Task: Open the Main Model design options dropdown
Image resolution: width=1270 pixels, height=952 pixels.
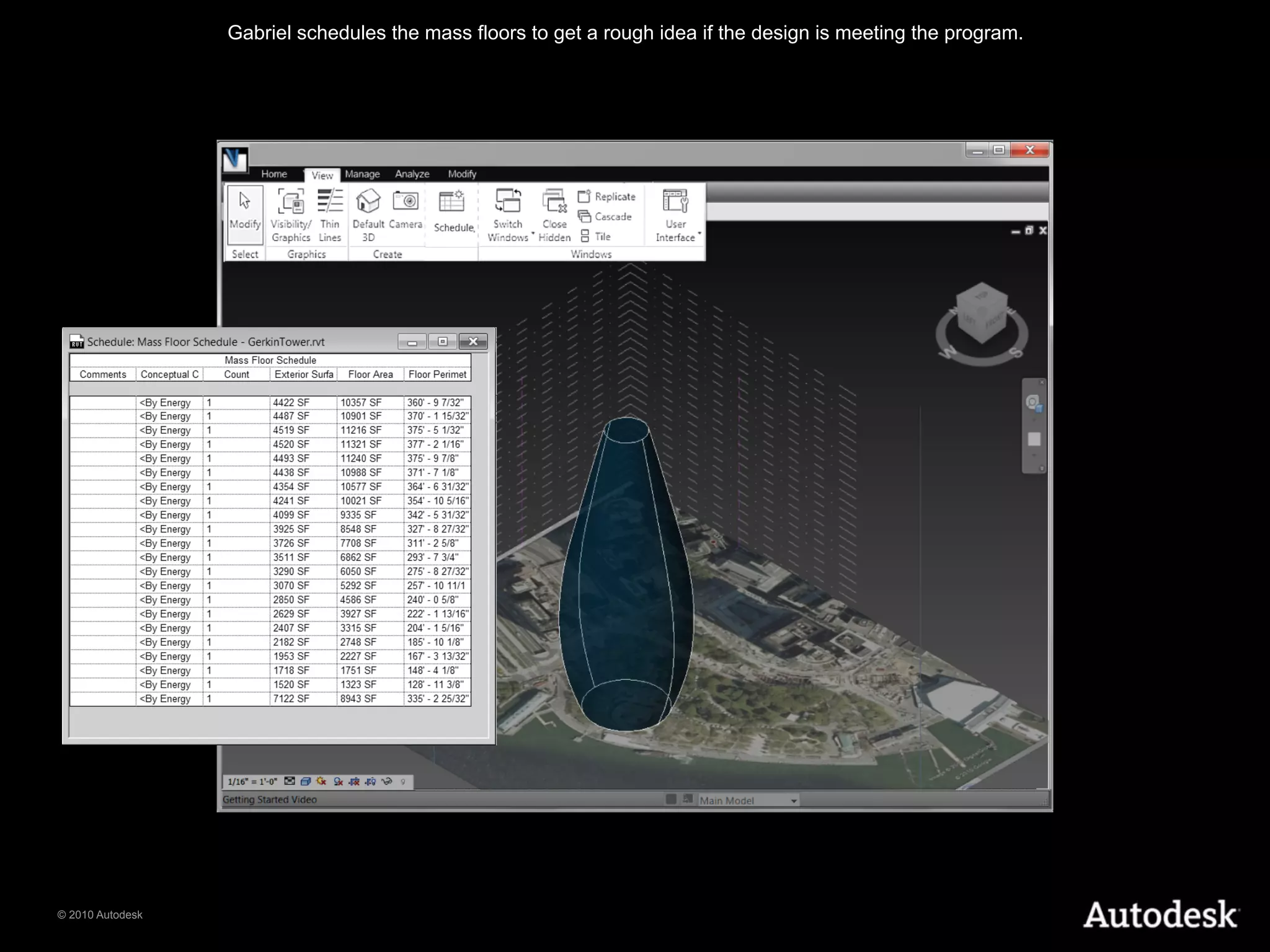Action: pyautogui.click(x=748, y=800)
